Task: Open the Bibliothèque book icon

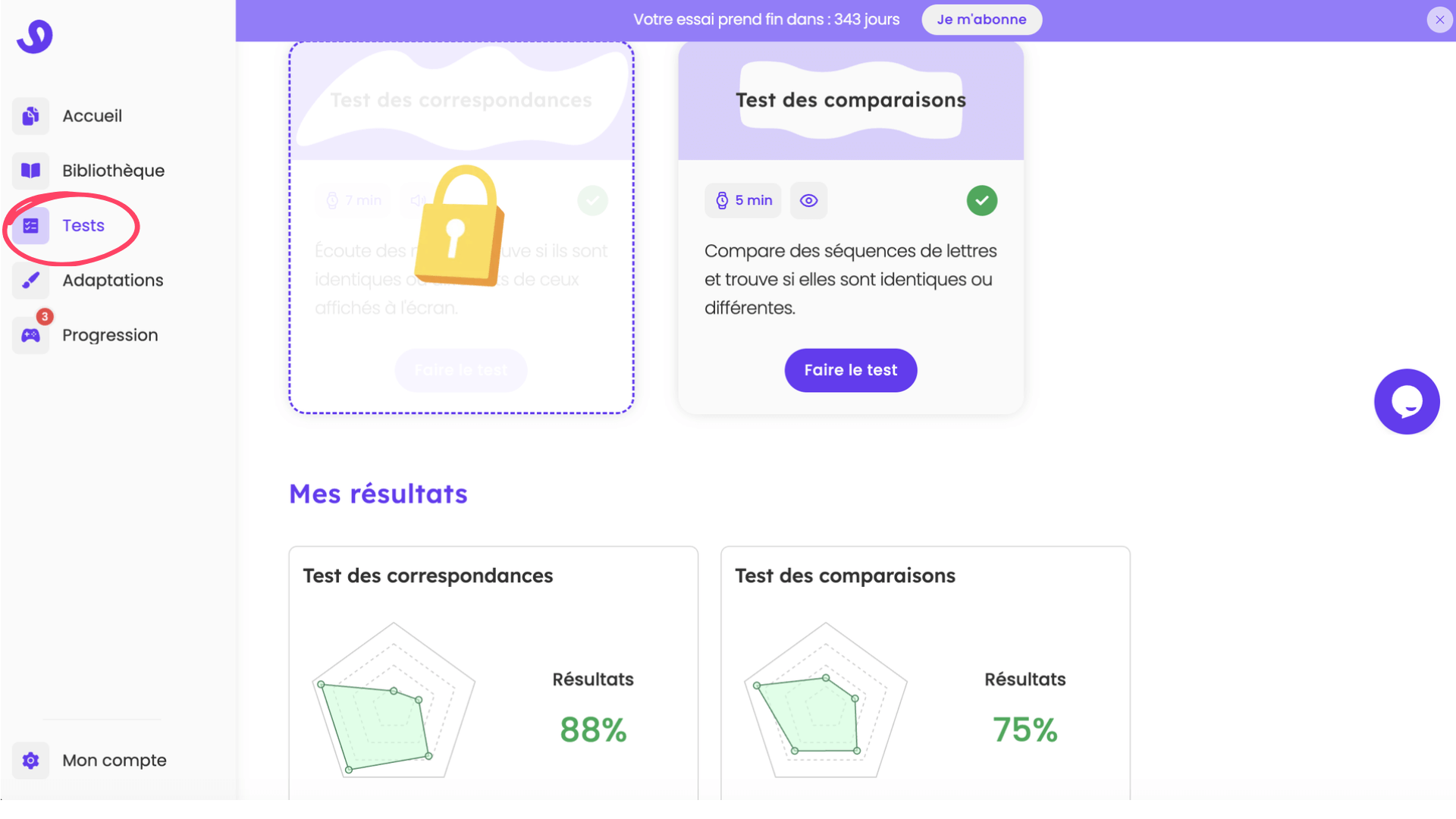Action: click(30, 171)
